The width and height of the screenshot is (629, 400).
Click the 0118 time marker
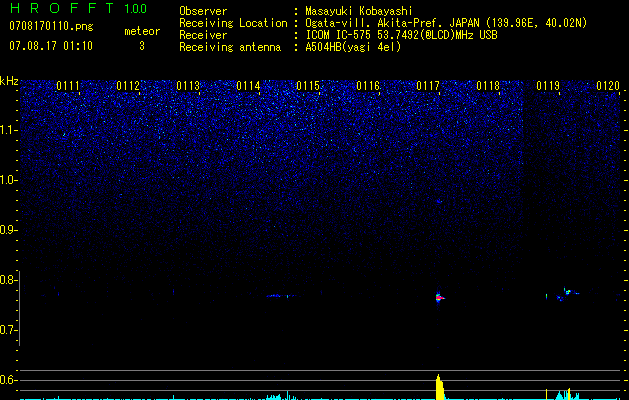[x=488, y=86]
